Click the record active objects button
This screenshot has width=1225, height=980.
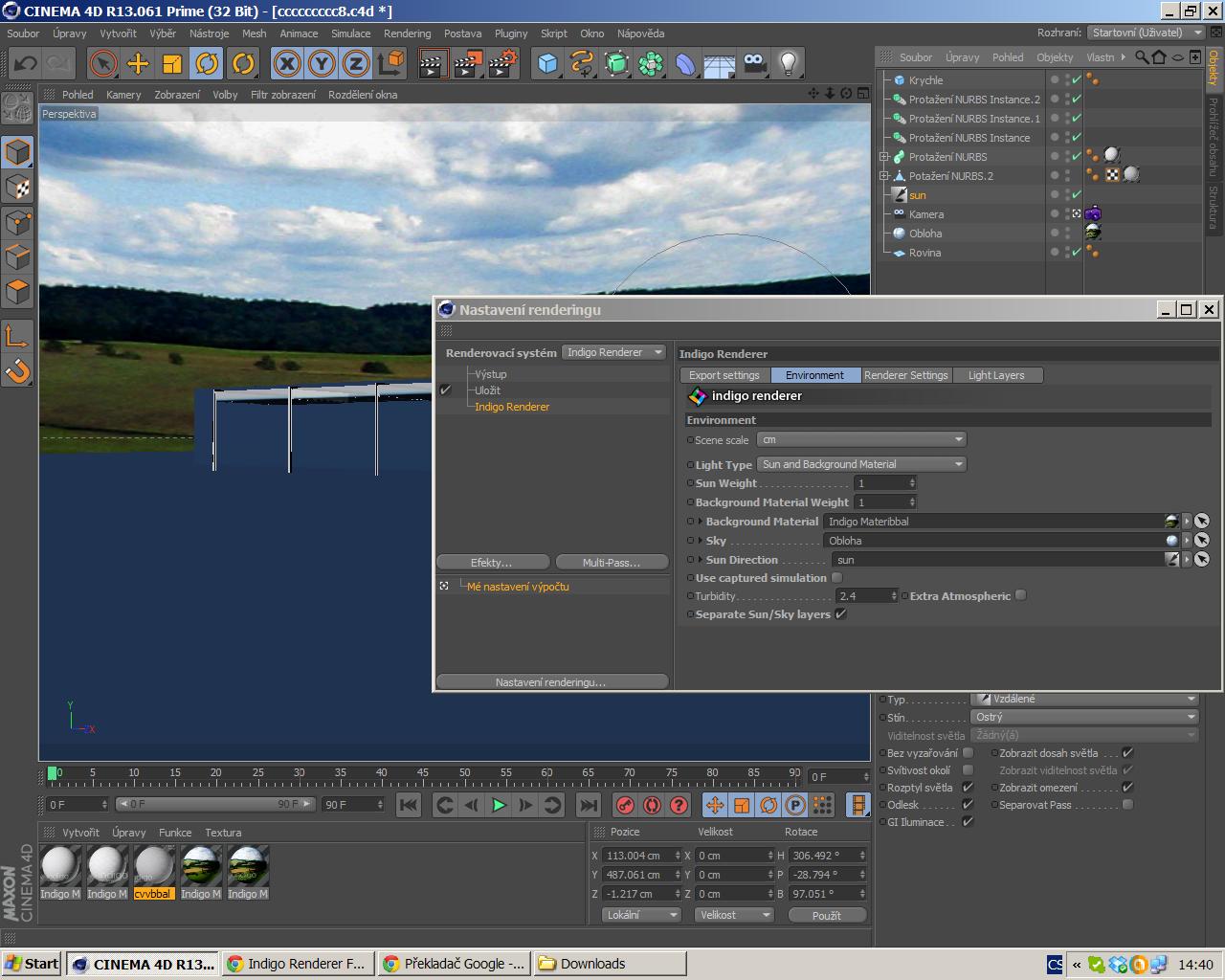tap(625, 805)
